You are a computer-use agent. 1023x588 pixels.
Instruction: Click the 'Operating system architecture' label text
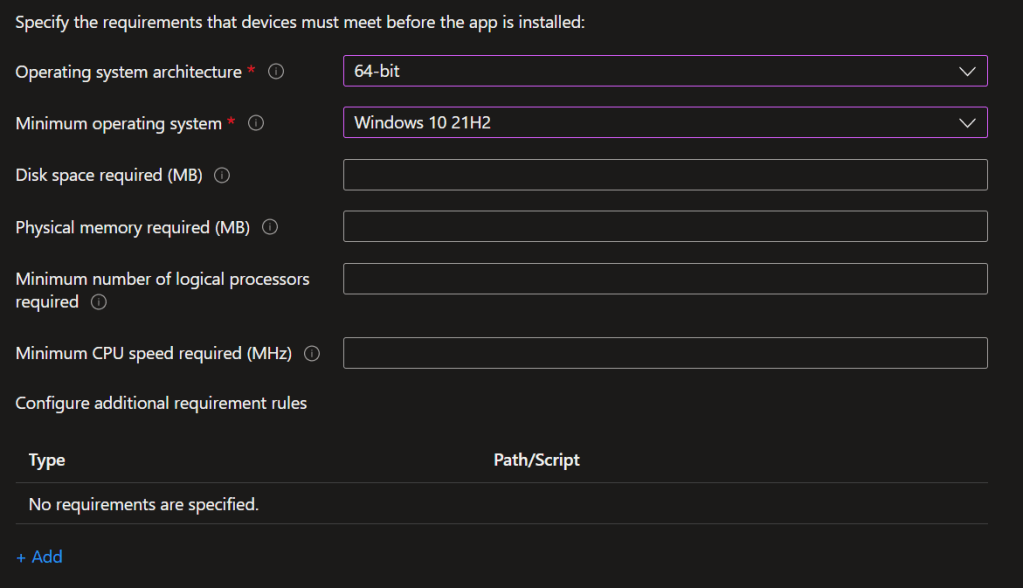[x=128, y=72]
